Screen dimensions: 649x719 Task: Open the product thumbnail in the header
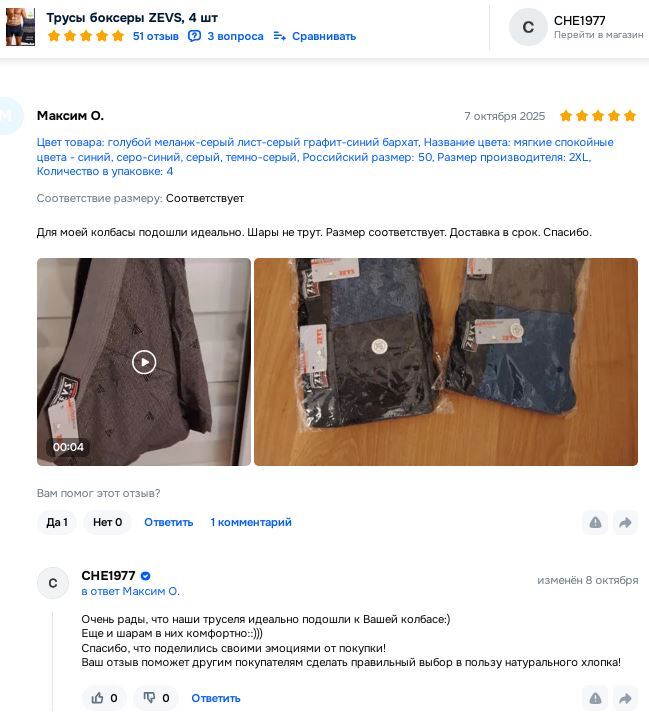point(20,27)
